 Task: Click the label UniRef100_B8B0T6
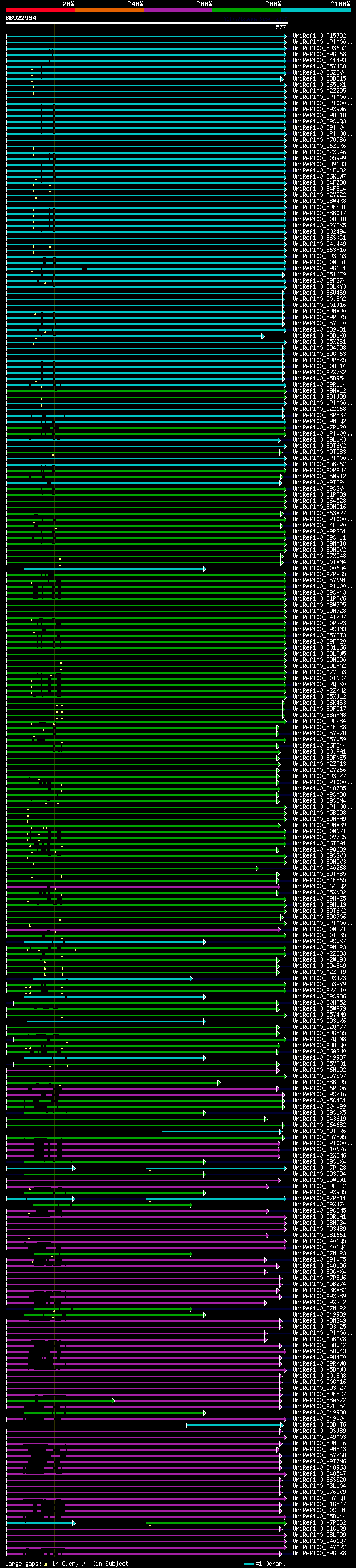pos(319,1424)
